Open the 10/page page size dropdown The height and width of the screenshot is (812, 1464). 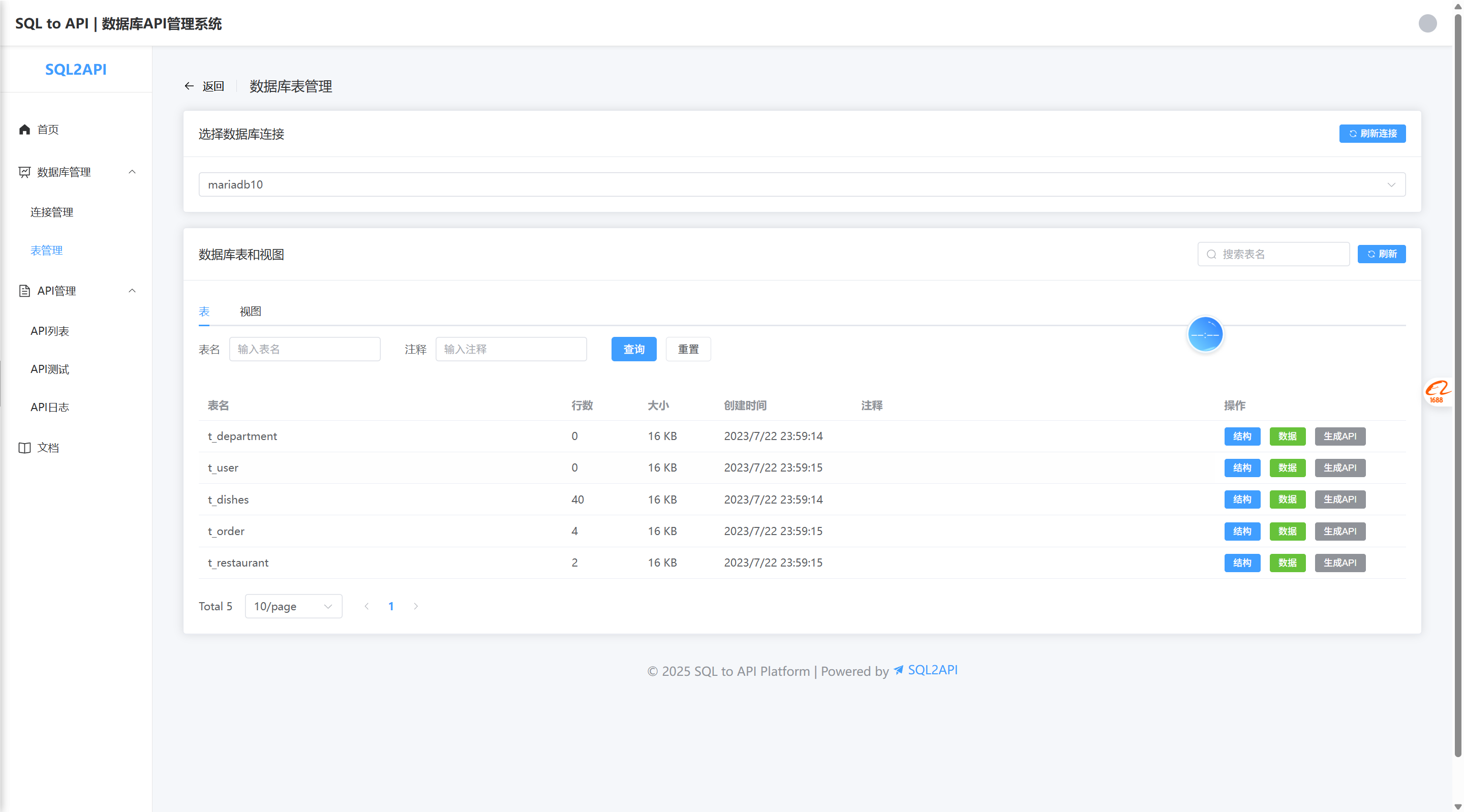click(x=293, y=606)
